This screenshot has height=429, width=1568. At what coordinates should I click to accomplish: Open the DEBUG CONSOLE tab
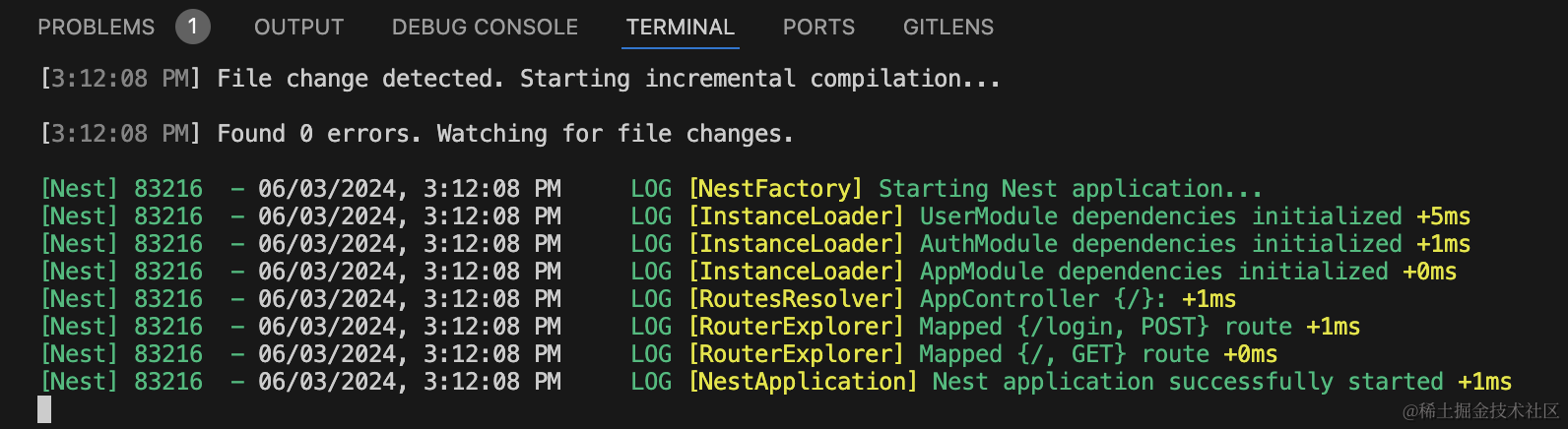tap(485, 28)
